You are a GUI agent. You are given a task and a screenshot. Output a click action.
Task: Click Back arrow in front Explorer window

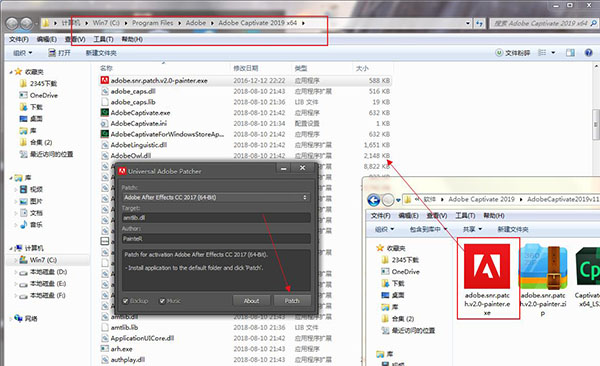coord(374,199)
